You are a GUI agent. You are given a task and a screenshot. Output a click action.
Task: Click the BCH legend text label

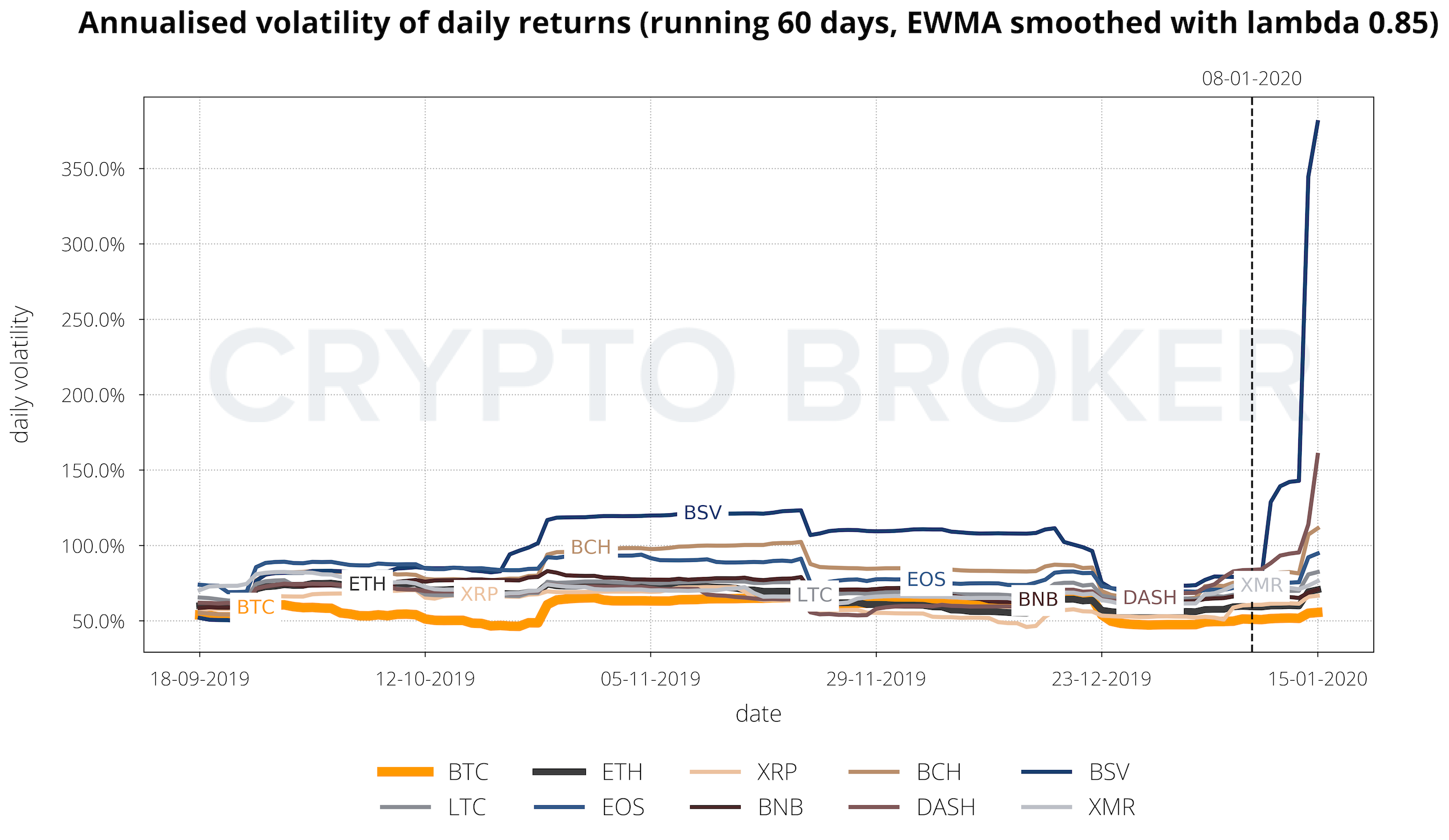click(939, 772)
